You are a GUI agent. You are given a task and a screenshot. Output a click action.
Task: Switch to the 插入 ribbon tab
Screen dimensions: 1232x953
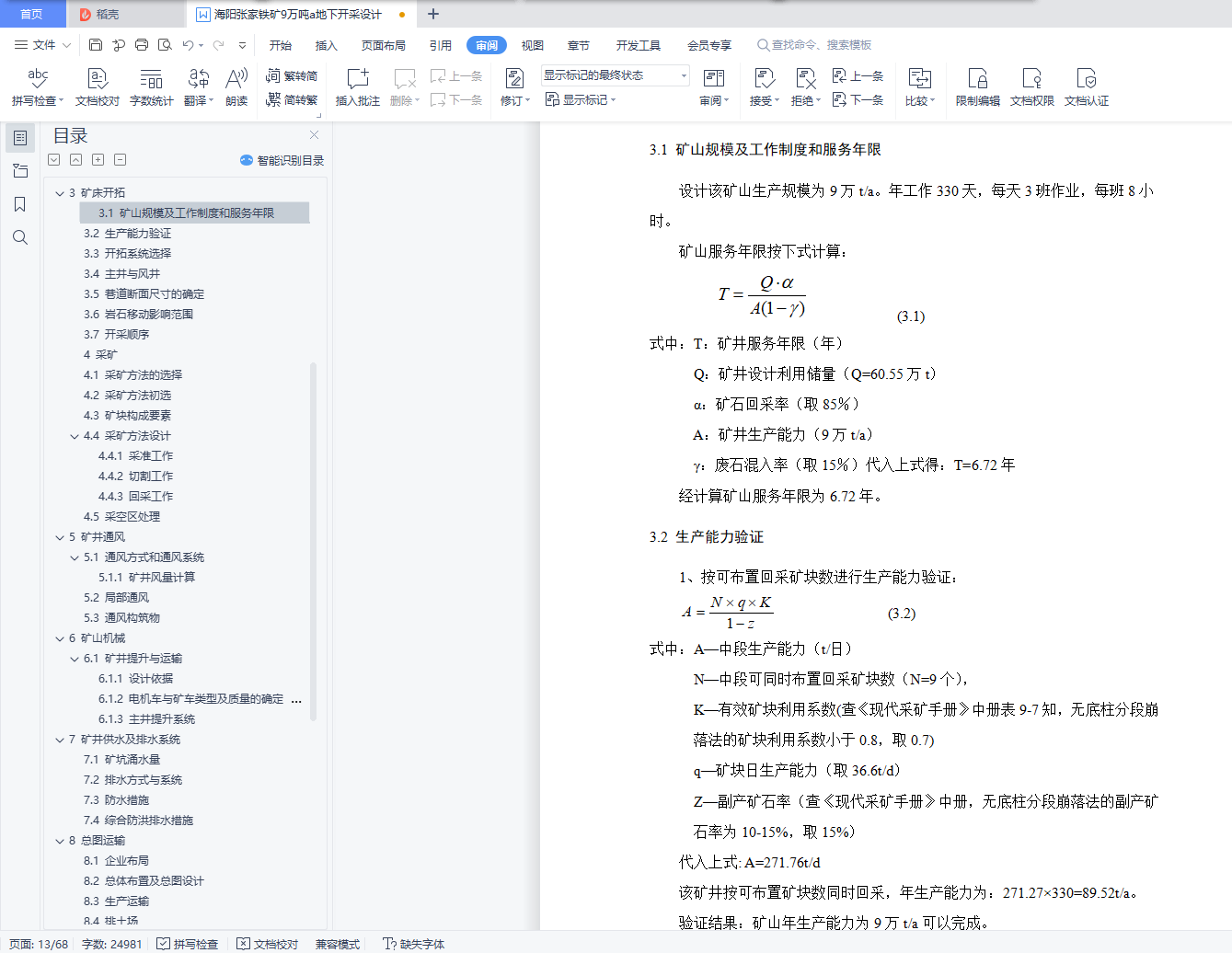click(327, 45)
